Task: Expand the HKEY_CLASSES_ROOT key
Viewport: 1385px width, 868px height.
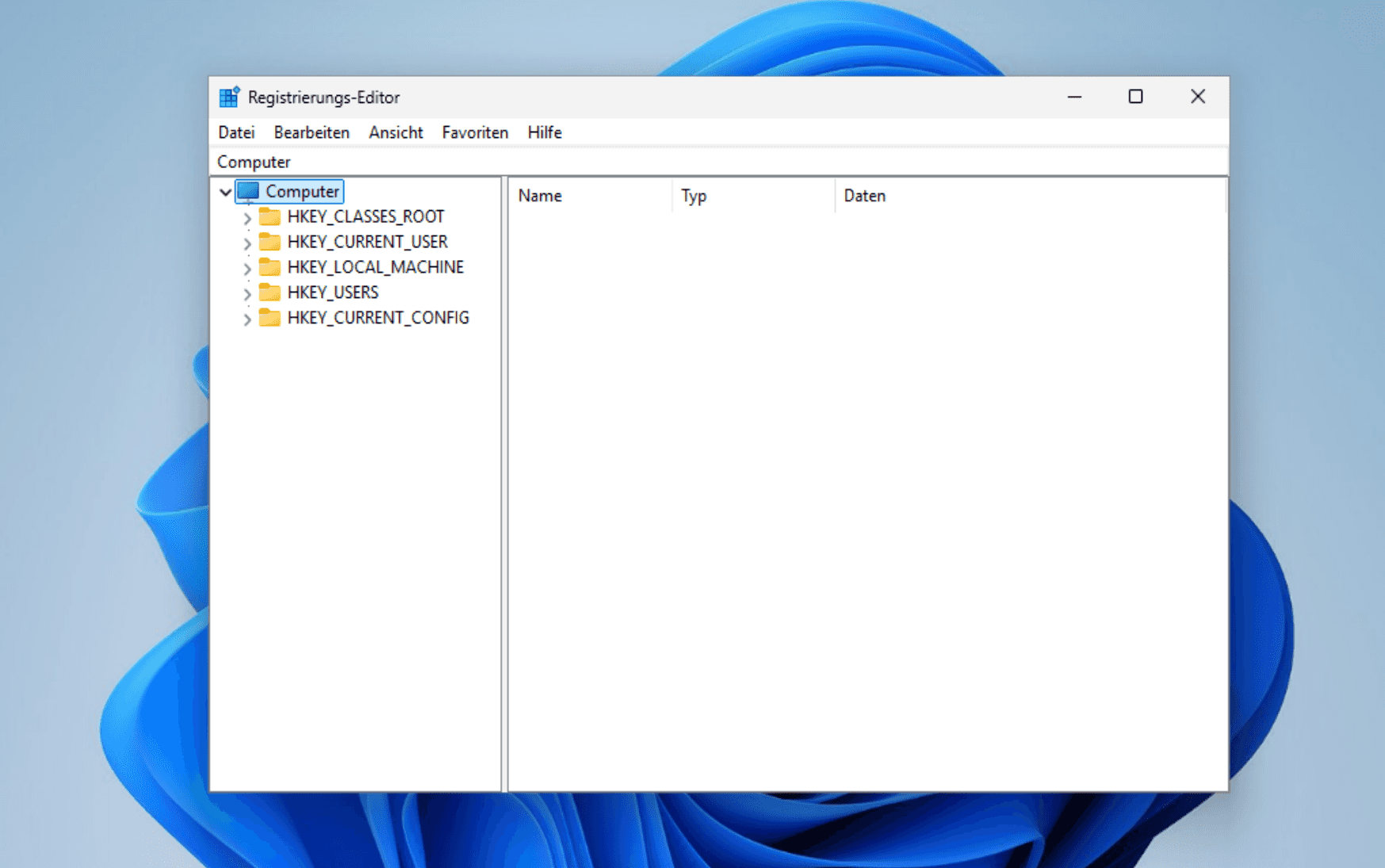Action: click(247, 218)
